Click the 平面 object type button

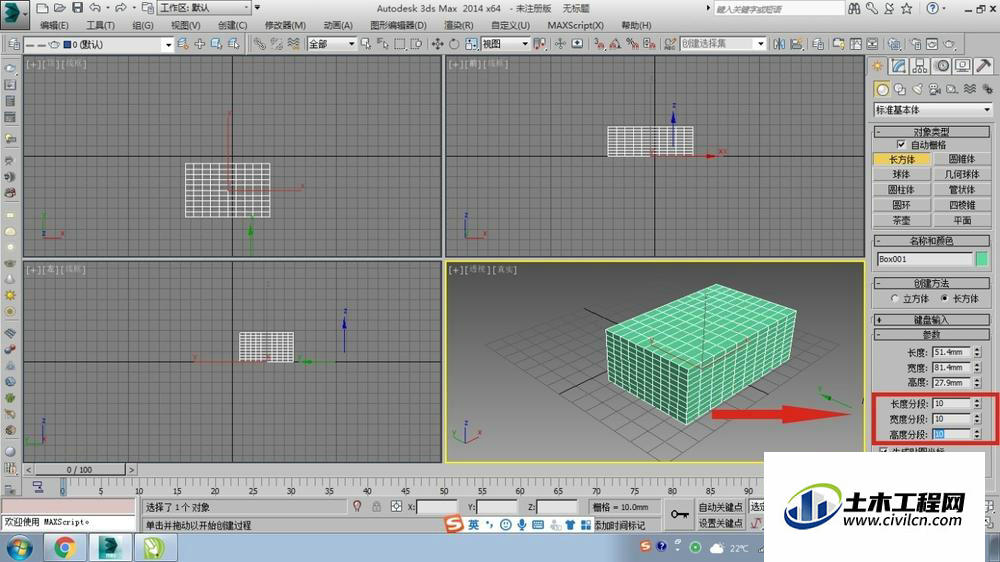pos(962,220)
